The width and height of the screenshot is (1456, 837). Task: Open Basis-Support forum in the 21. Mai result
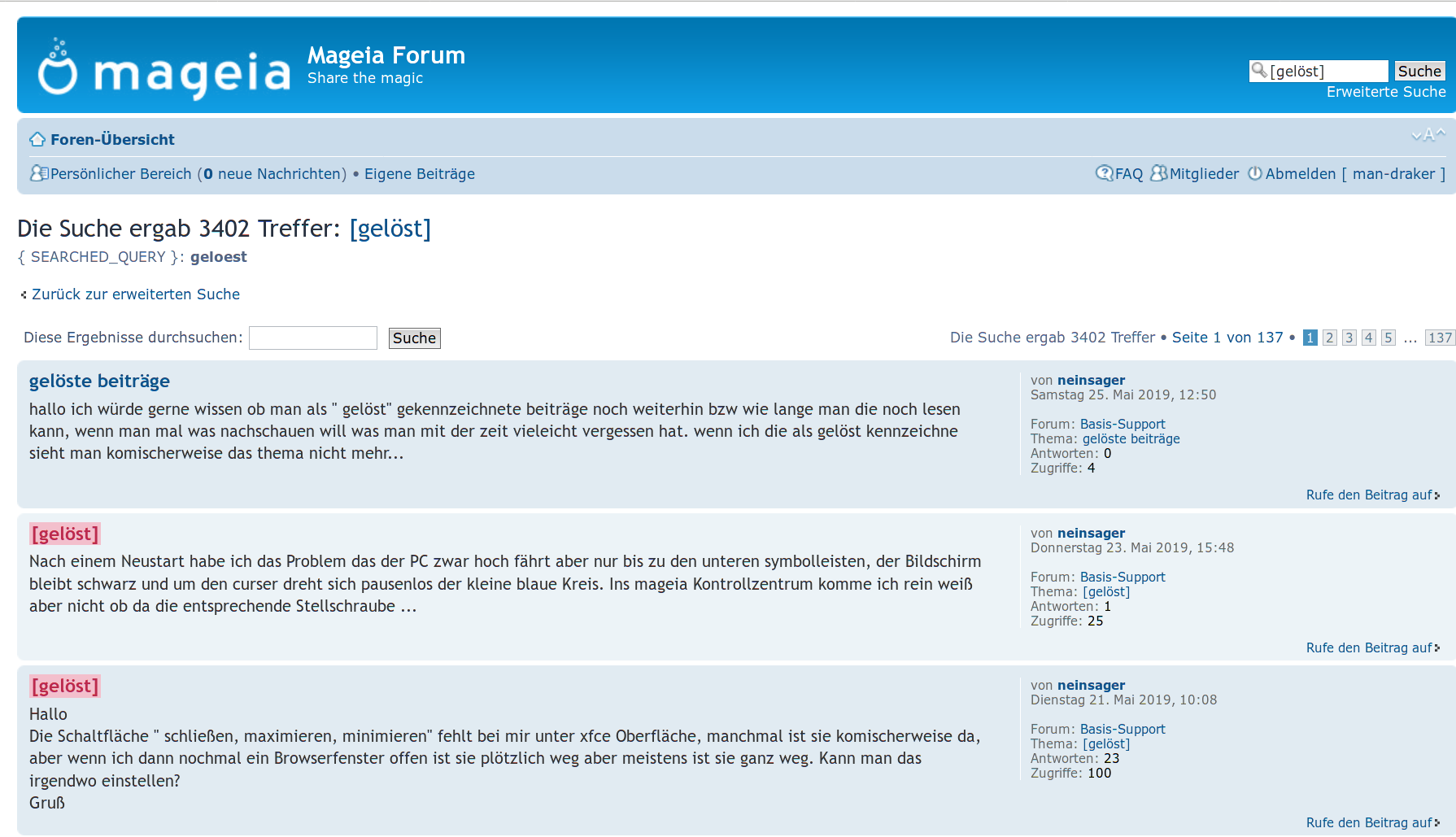(x=1123, y=730)
